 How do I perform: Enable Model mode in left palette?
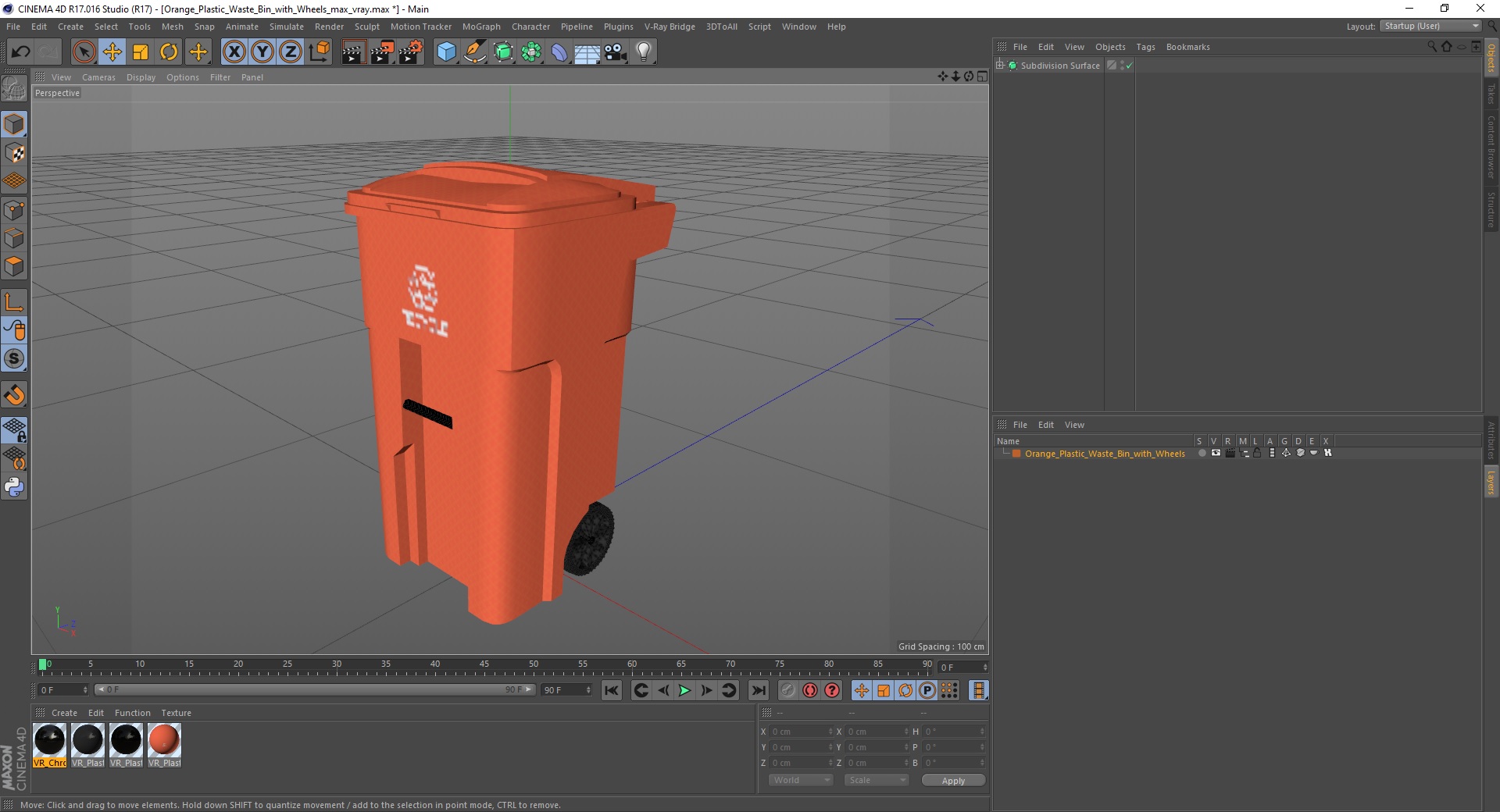14,124
